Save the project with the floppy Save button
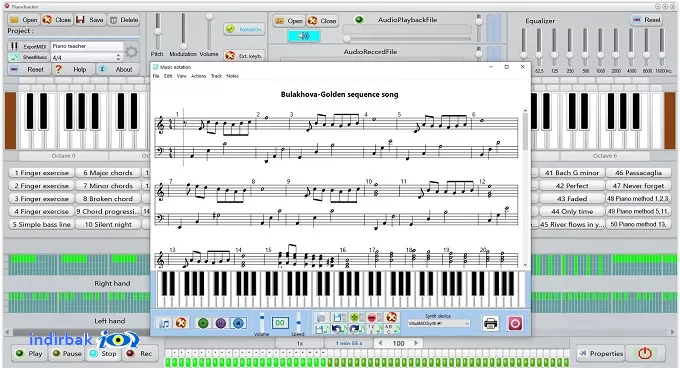This screenshot has height=368, width=680. (90, 20)
